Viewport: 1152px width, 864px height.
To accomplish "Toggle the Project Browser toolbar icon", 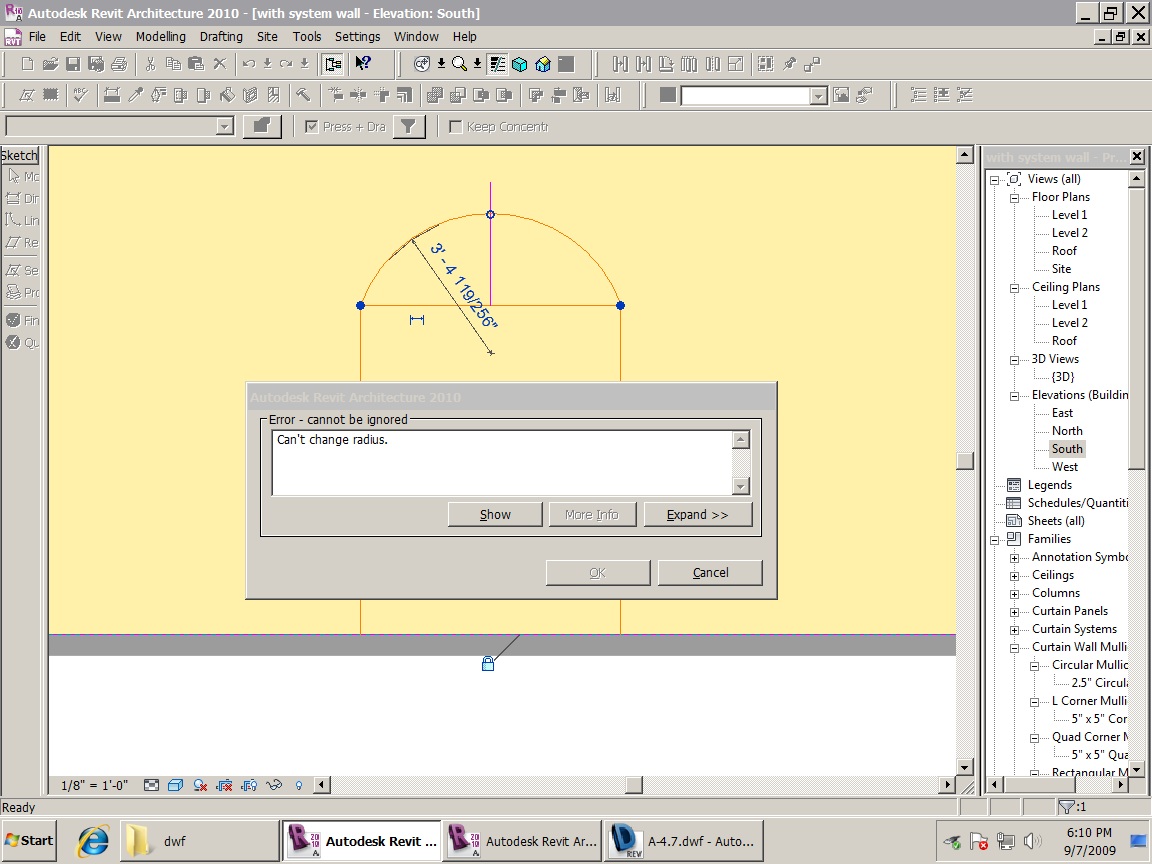I will click(333, 64).
